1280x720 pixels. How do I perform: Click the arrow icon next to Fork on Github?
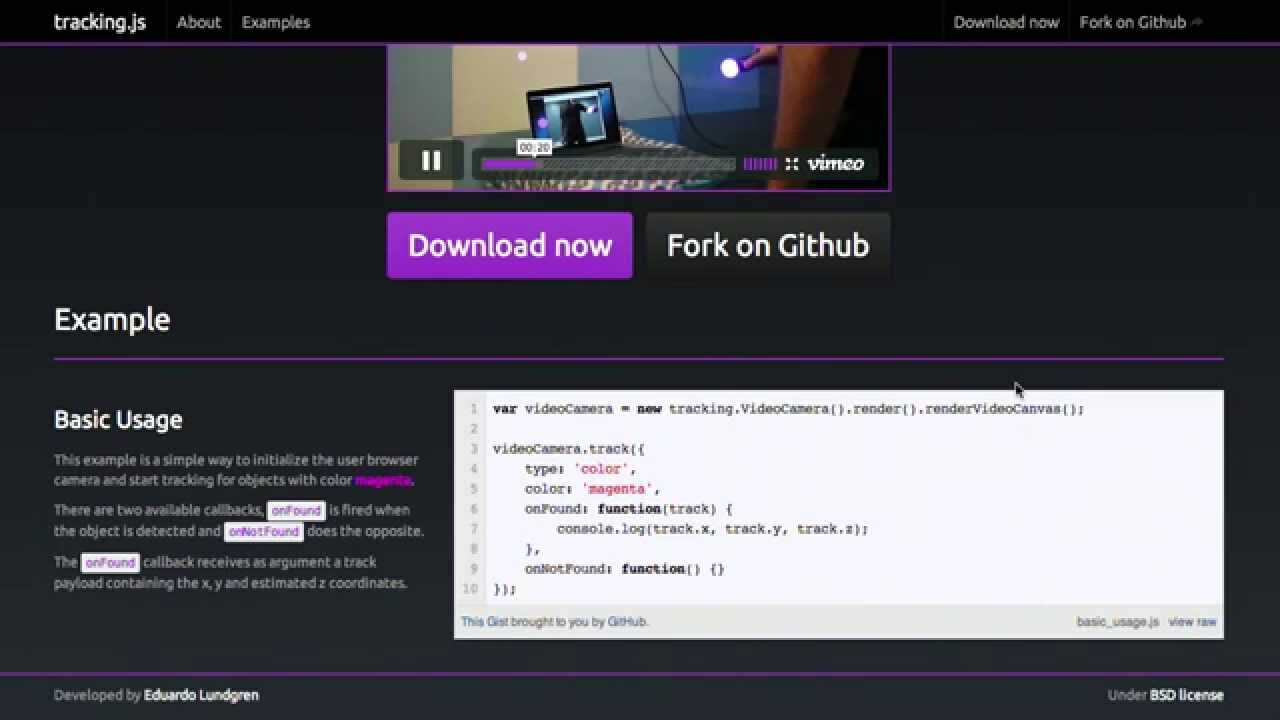click(x=1197, y=22)
